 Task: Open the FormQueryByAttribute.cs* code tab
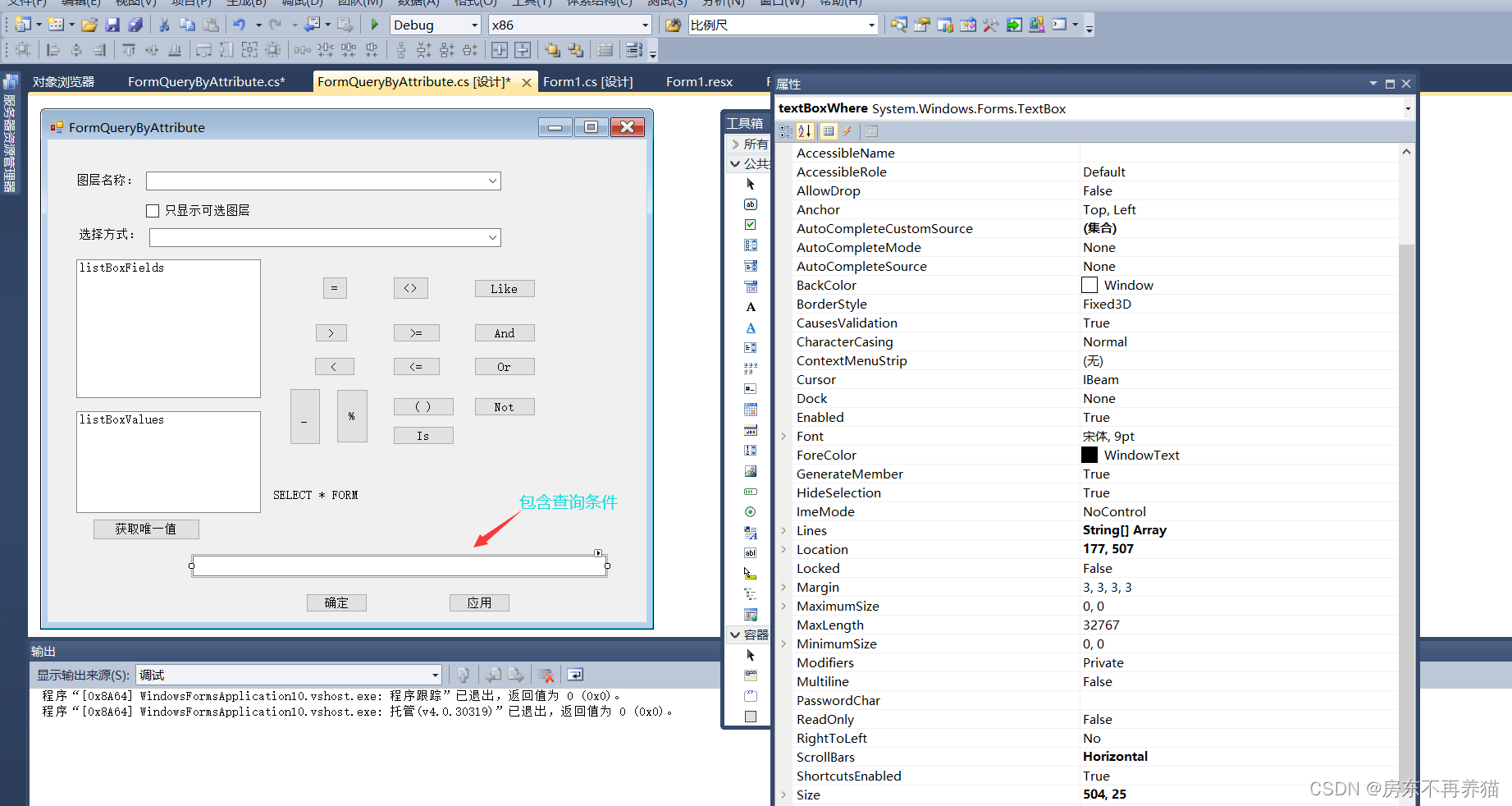coord(206,82)
